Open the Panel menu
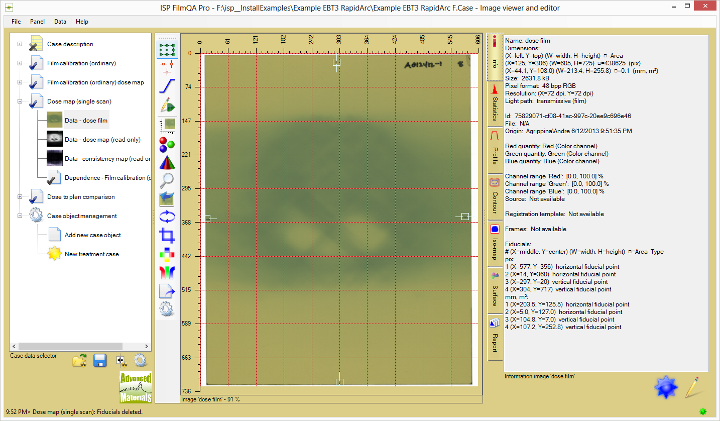 tap(37, 22)
